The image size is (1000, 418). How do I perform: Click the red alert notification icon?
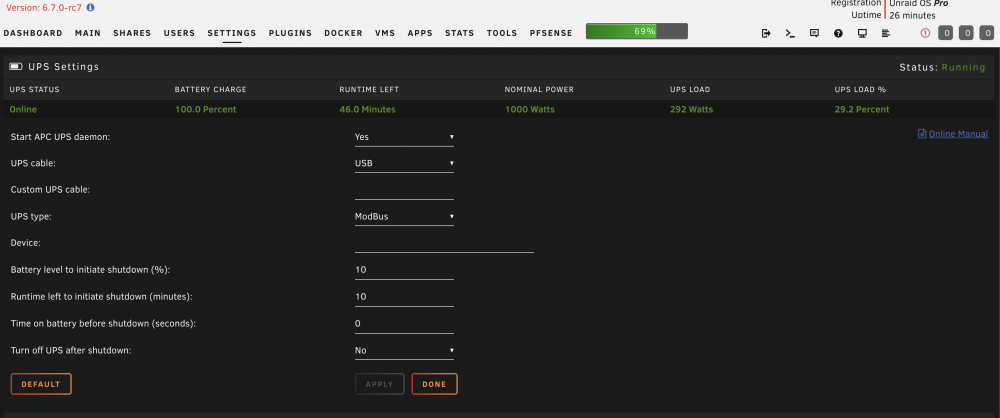925,33
